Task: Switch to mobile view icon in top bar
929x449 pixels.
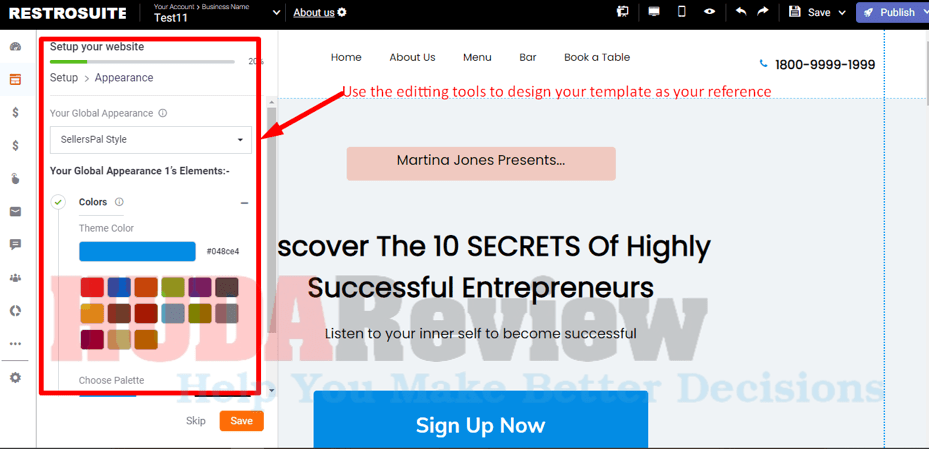Action: [x=682, y=12]
